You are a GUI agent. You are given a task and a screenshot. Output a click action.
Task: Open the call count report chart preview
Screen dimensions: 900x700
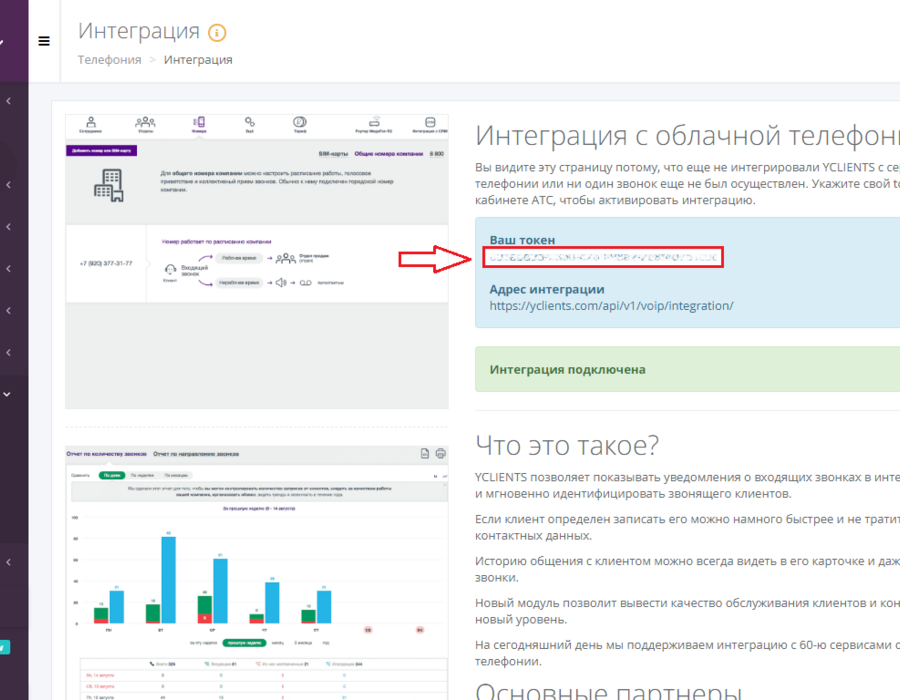(257, 573)
